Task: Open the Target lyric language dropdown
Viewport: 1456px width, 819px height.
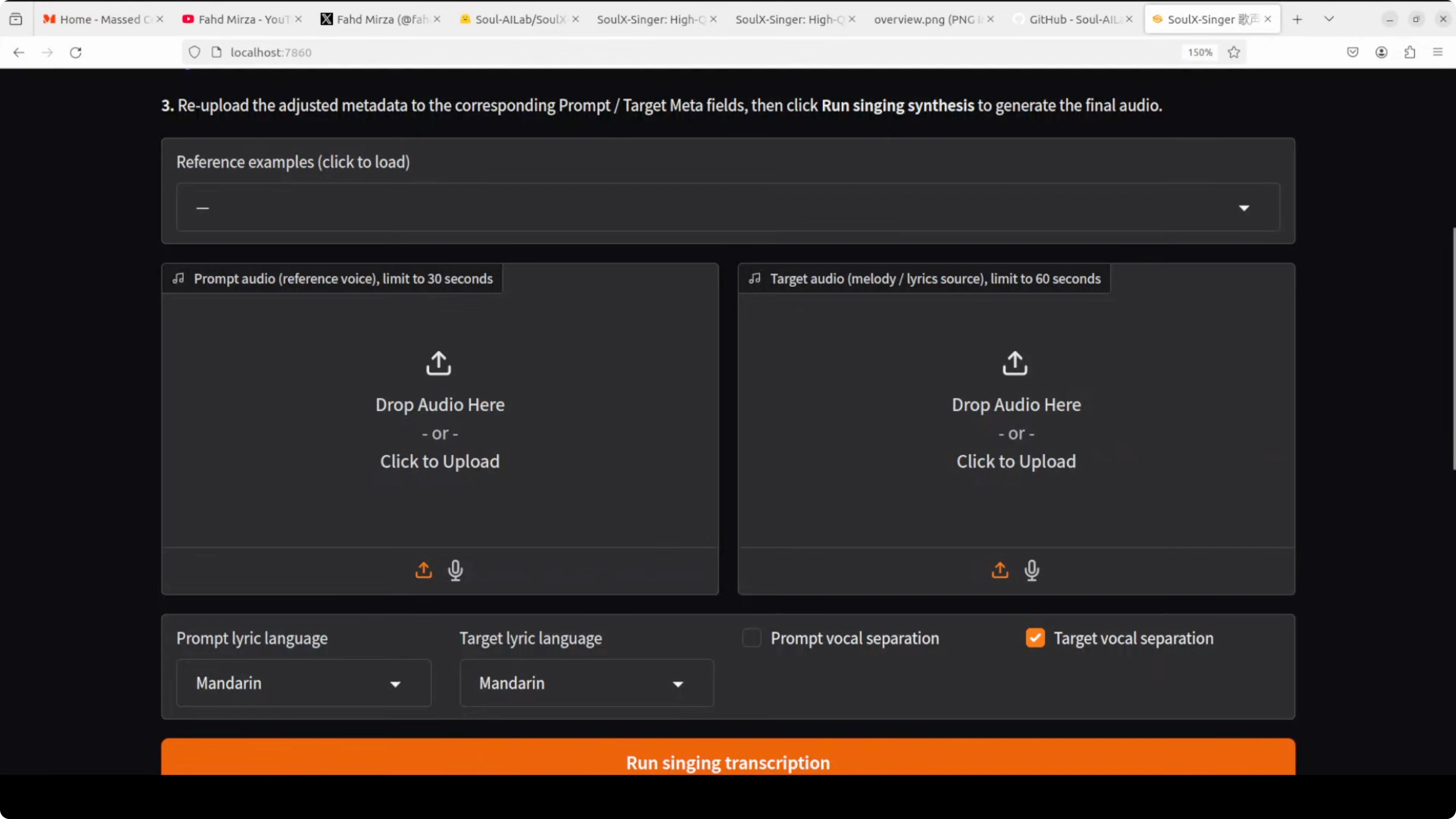Action: point(586,683)
